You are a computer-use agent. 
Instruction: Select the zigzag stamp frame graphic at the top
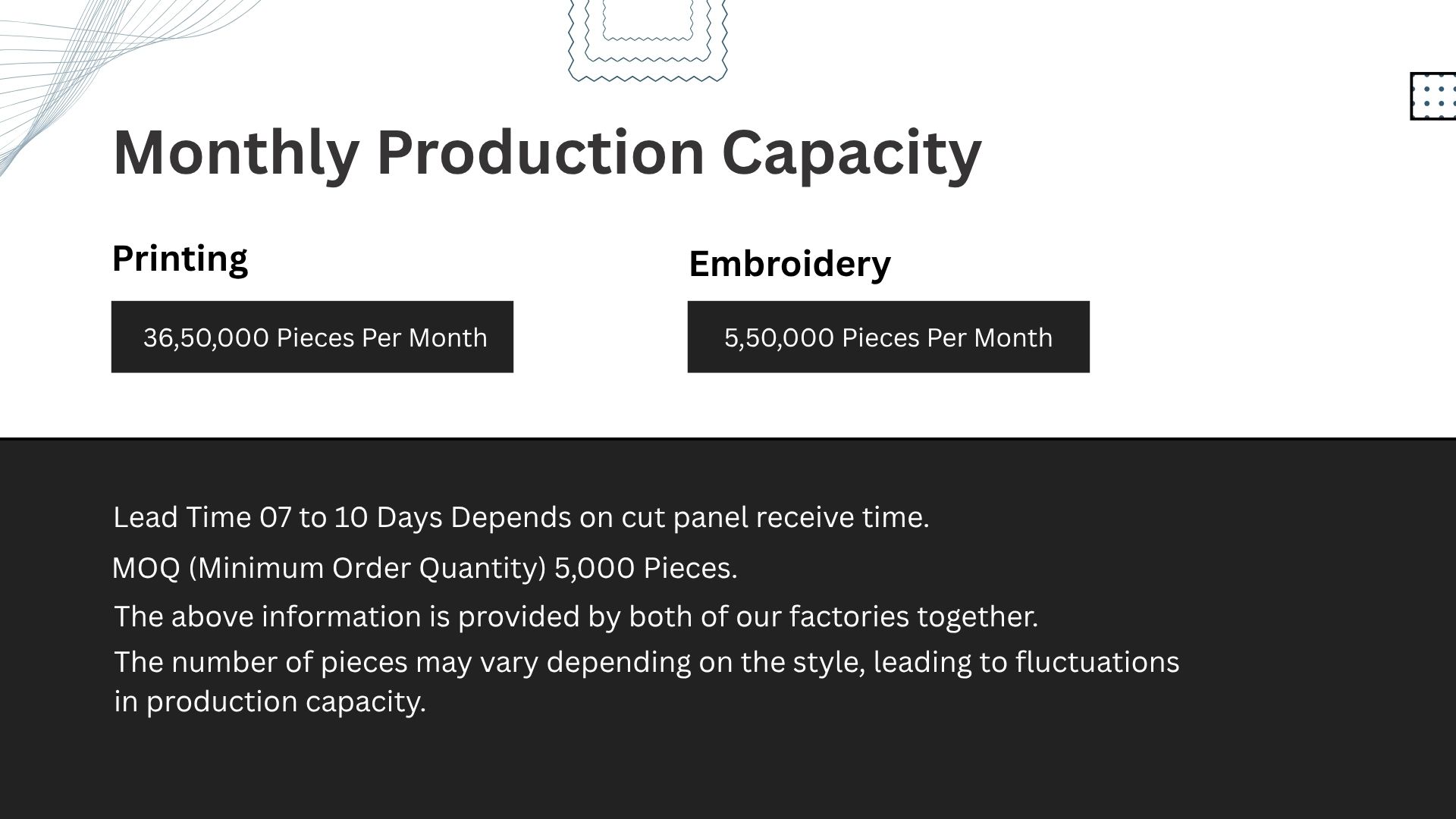[648, 40]
